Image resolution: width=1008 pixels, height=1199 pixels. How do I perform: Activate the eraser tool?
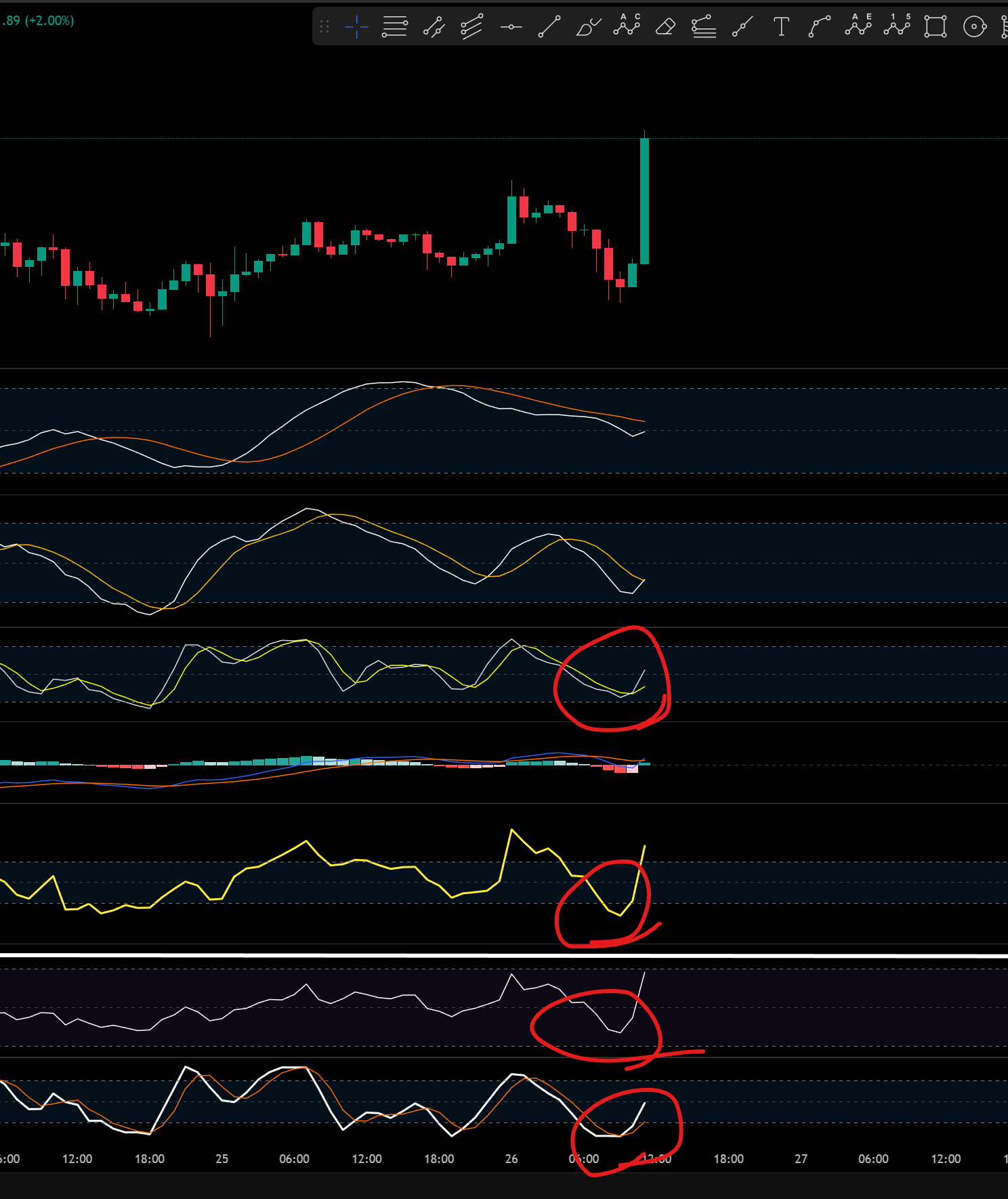click(665, 27)
